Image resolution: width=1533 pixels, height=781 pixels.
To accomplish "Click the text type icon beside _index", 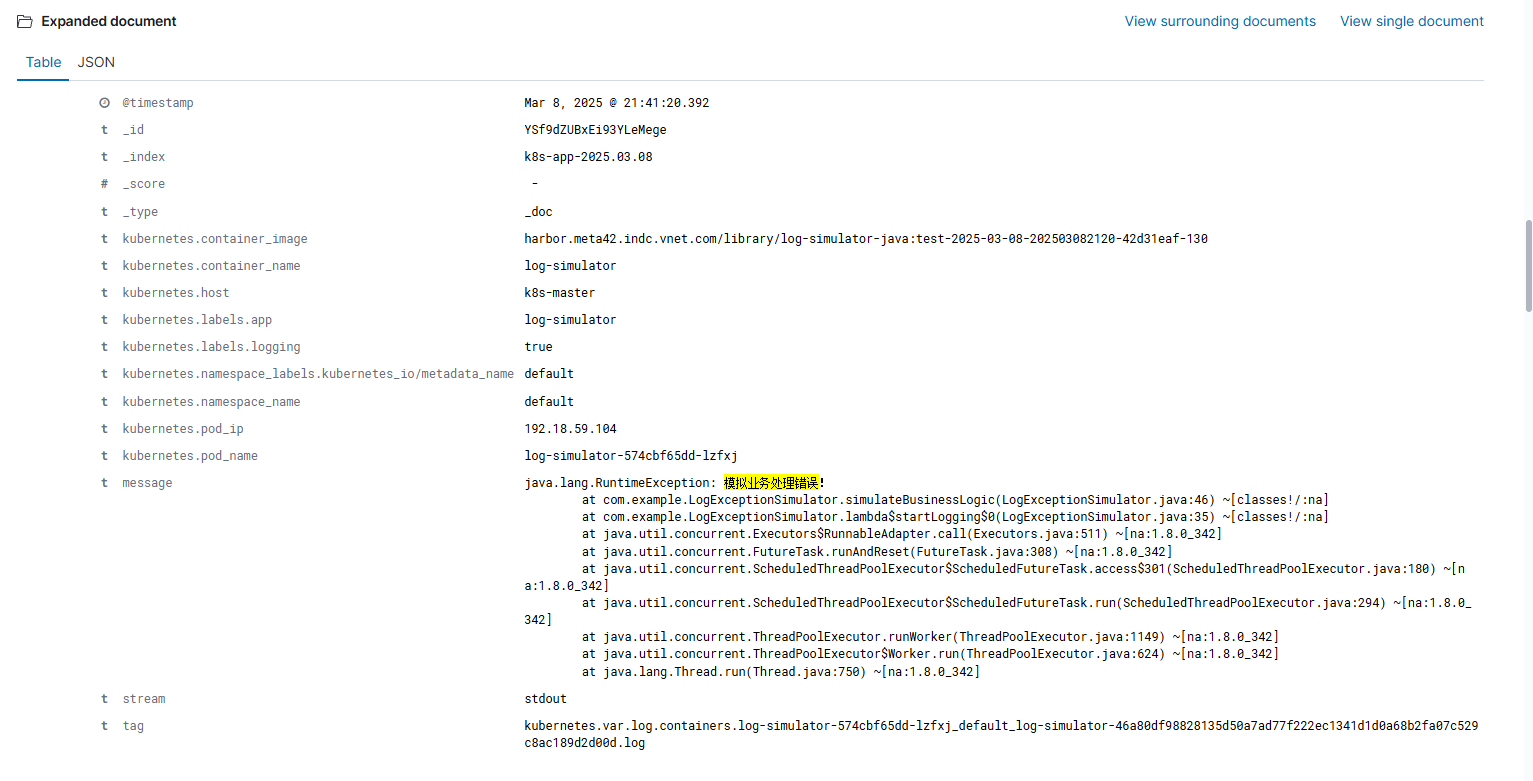I will click(104, 157).
